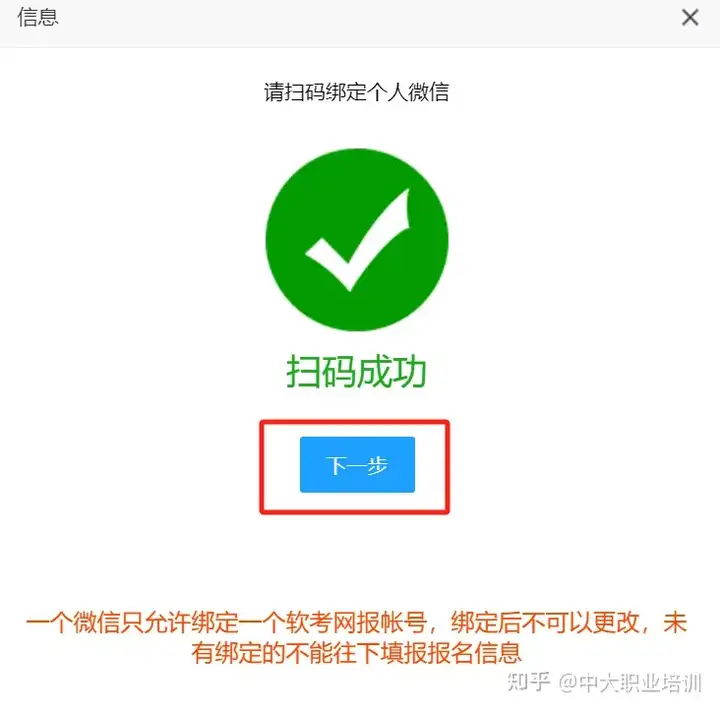This screenshot has width=720, height=712.
Task: Click warning line 有绑定的不能往下填报报名信息
Action: tap(356, 653)
